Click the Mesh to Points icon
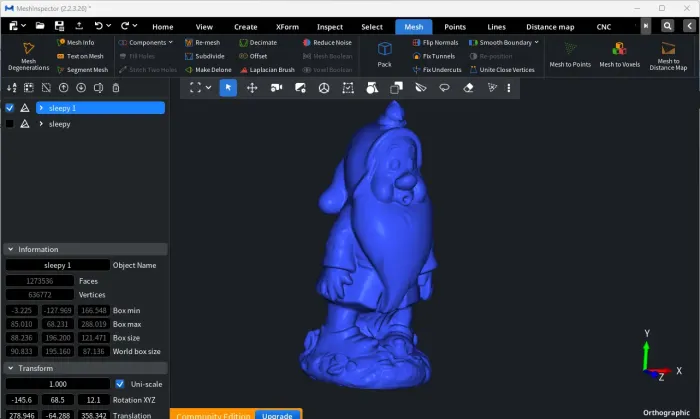The image size is (700, 419). tap(570, 54)
